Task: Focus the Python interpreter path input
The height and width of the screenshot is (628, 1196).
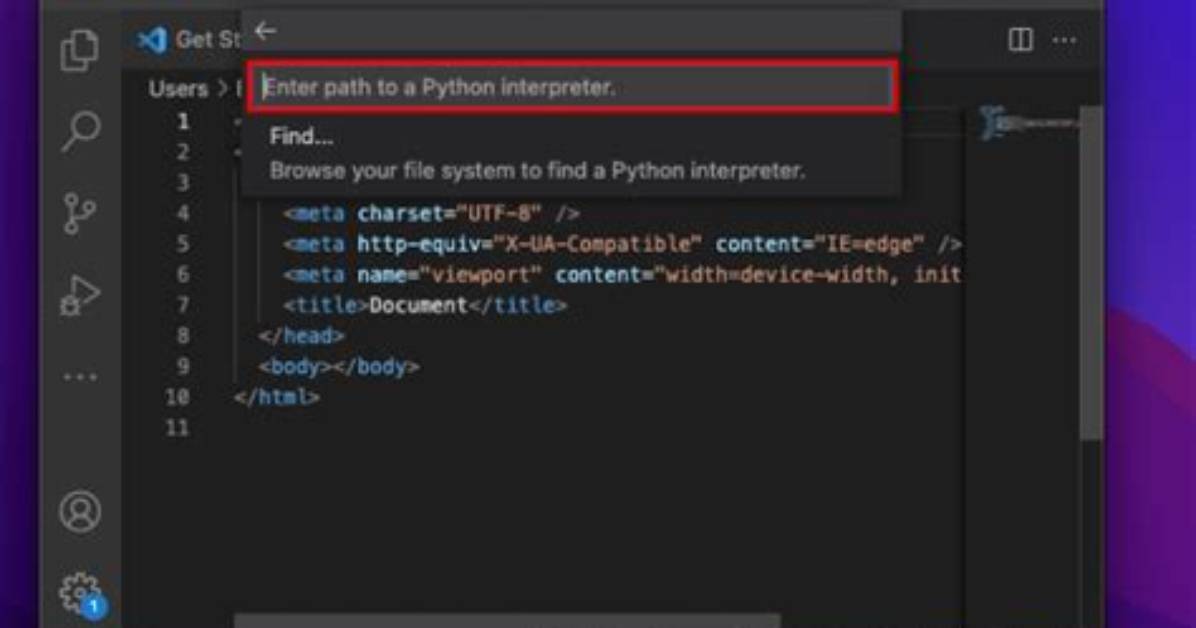Action: pyautogui.click(x=572, y=87)
